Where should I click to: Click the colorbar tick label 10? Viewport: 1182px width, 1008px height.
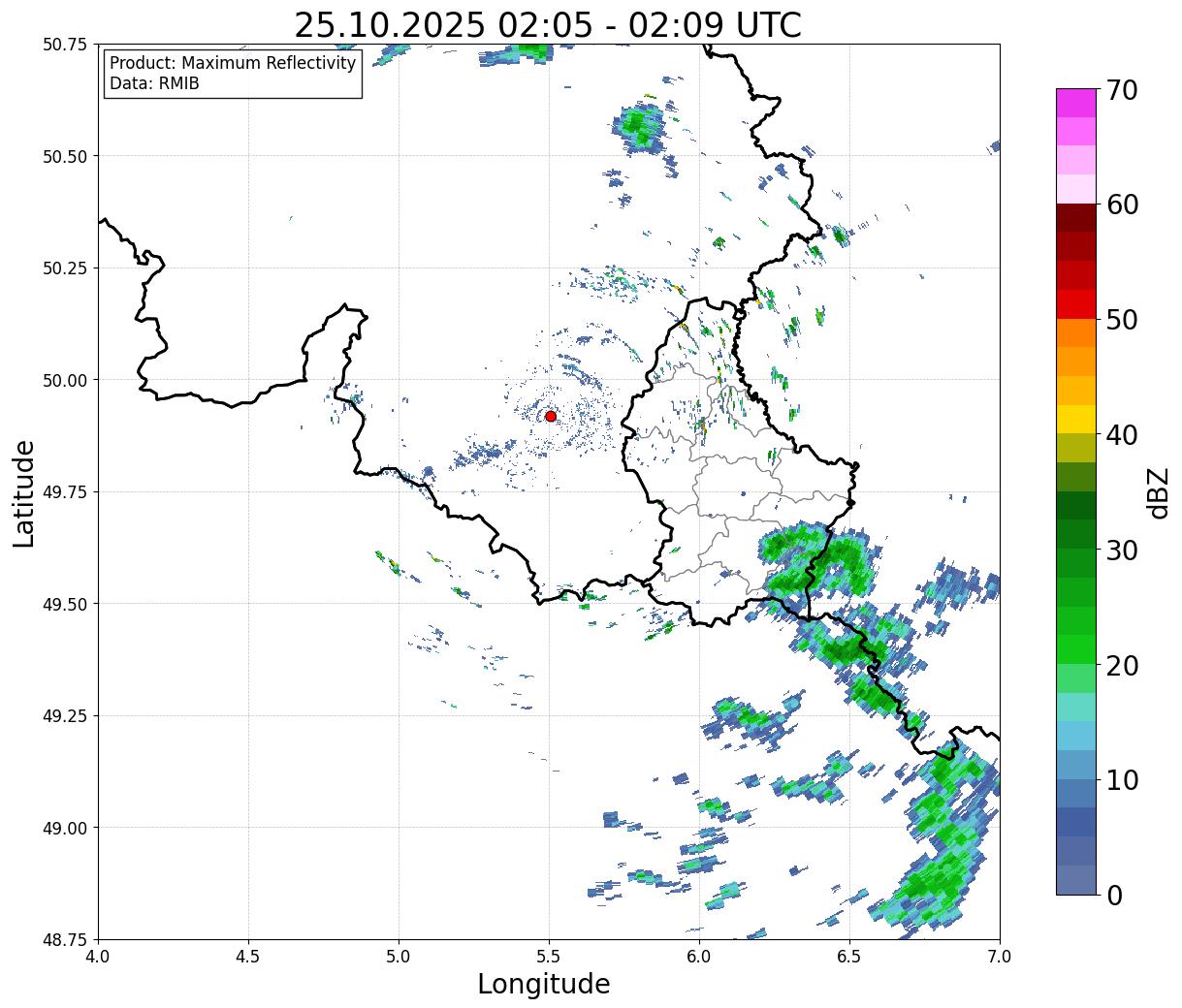pyautogui.click(x=1122, y=779)
